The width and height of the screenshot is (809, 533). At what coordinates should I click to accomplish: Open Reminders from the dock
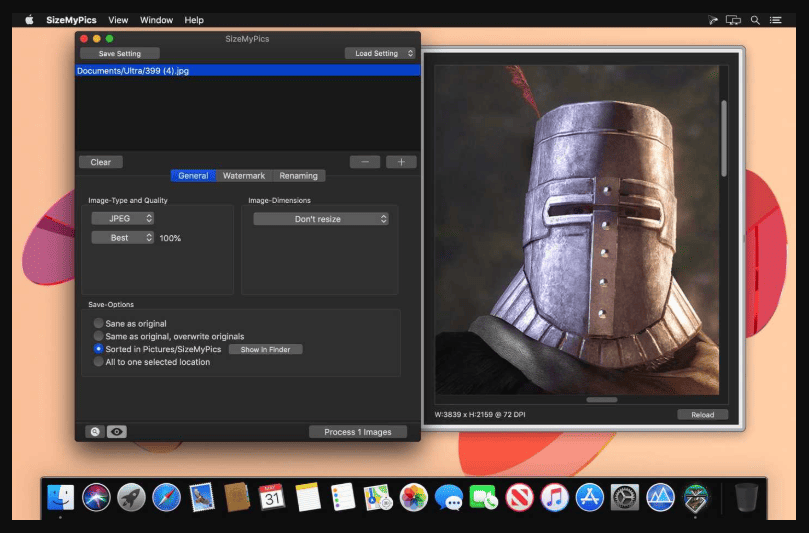[x=343, y=497]
